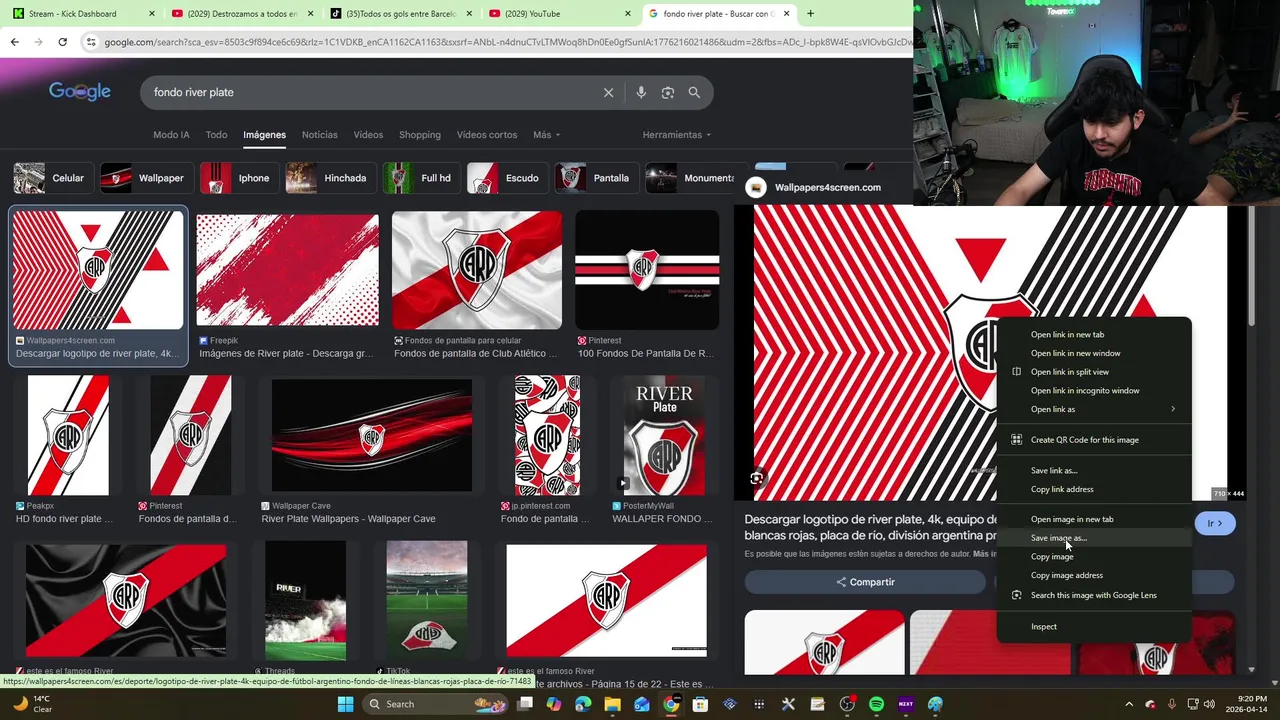Screen dimensions: 1280x720
Task: Open the weather widget showing 14°C
Action: (x=32, y=704)
